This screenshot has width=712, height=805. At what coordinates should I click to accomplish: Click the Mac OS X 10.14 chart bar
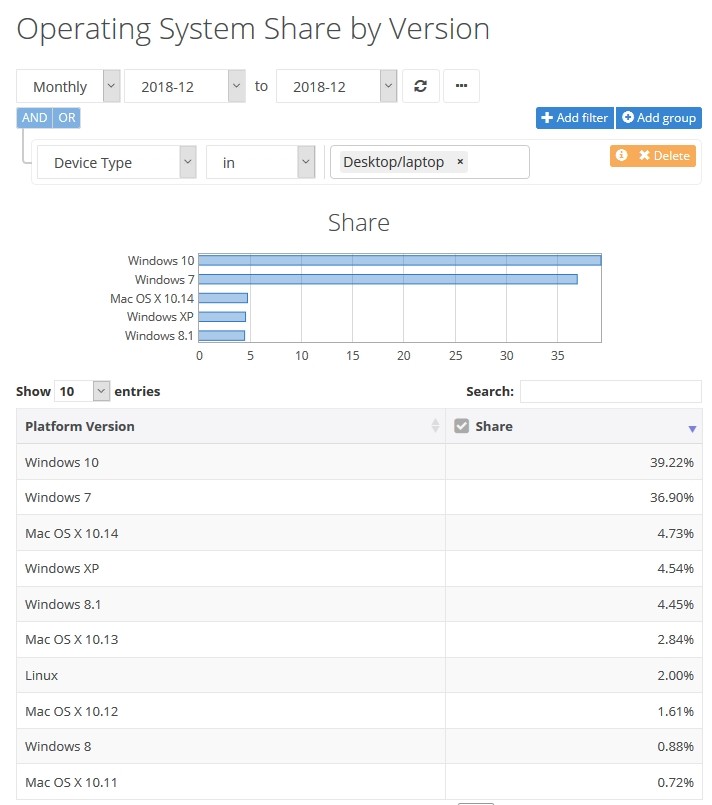223,298
